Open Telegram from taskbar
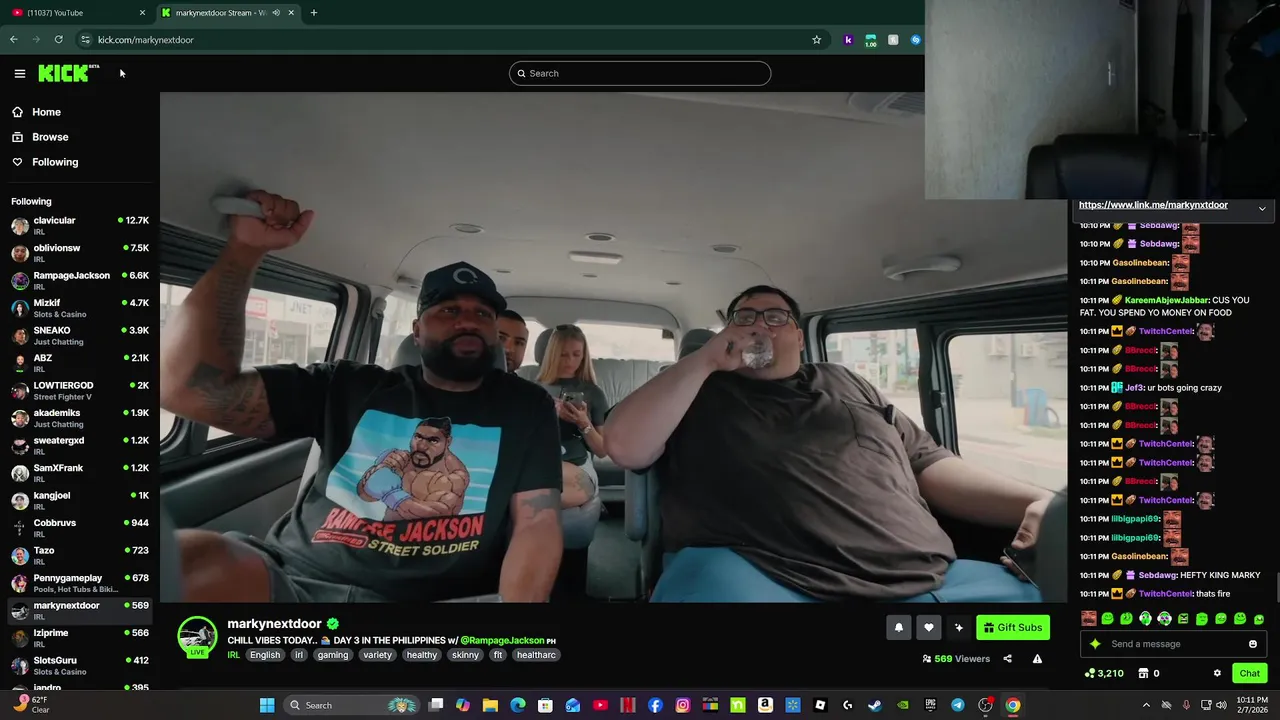Image resolution: width=1280 pixels, height=720 pixels. [958, 705]
